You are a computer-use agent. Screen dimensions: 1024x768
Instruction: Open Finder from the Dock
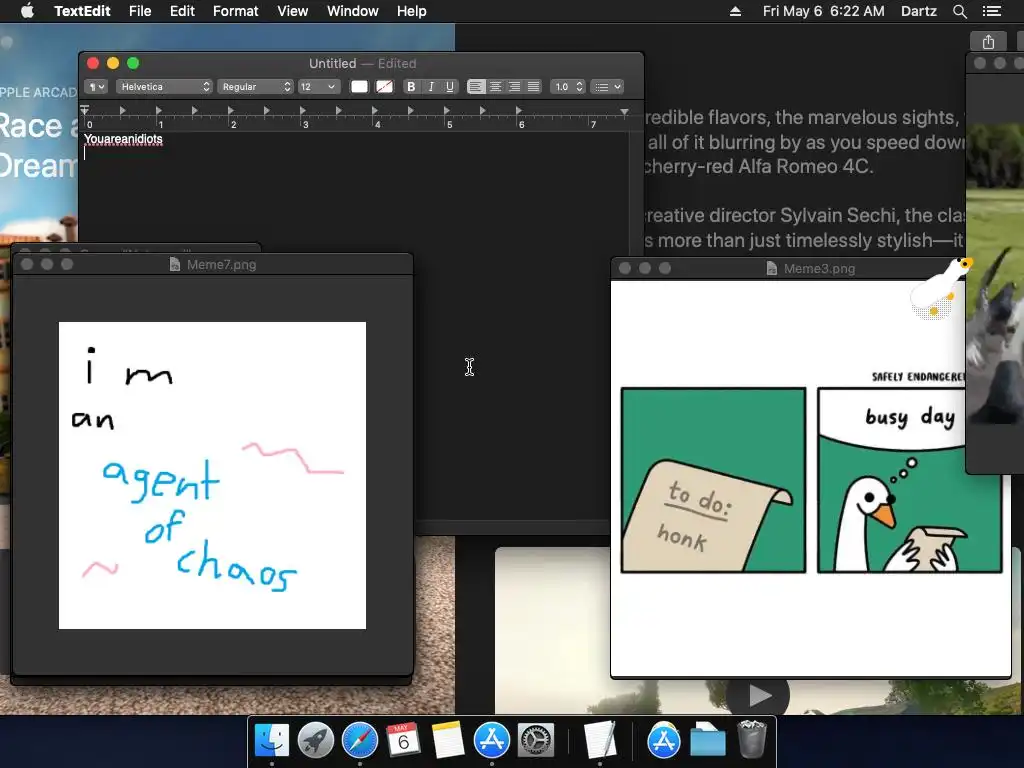272,741
